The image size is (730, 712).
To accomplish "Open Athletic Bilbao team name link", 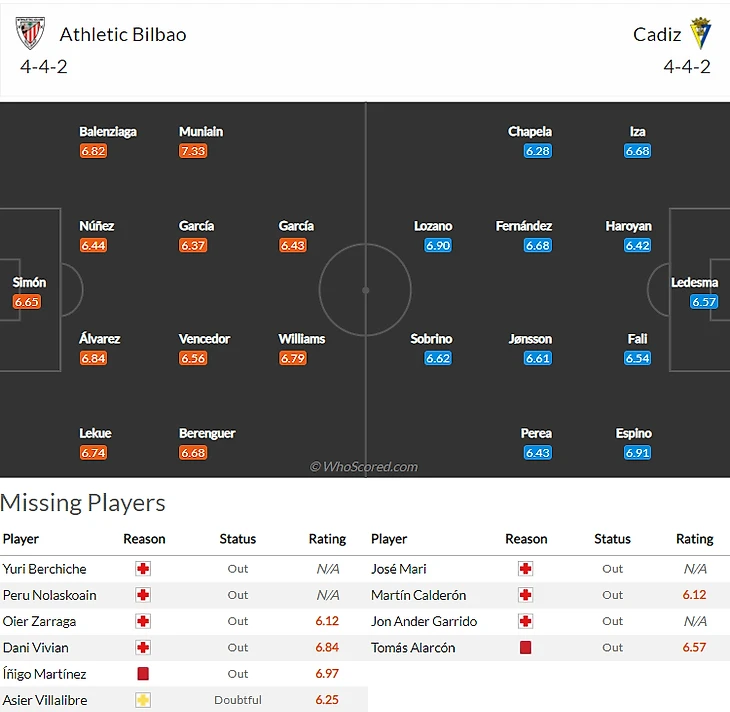I will click(123, 34).
